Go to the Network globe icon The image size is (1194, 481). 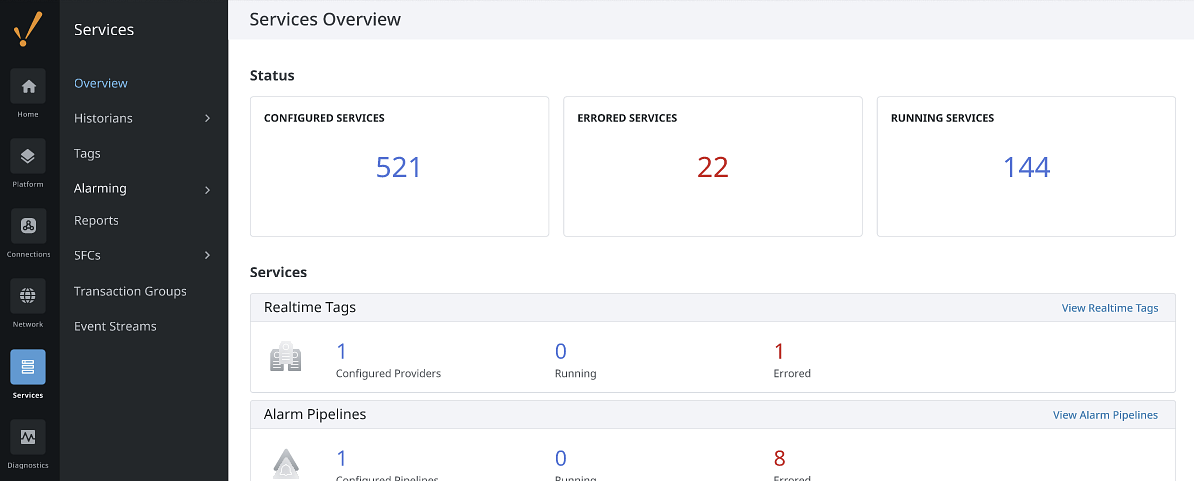pyautogui.click(x=28, y=296)
